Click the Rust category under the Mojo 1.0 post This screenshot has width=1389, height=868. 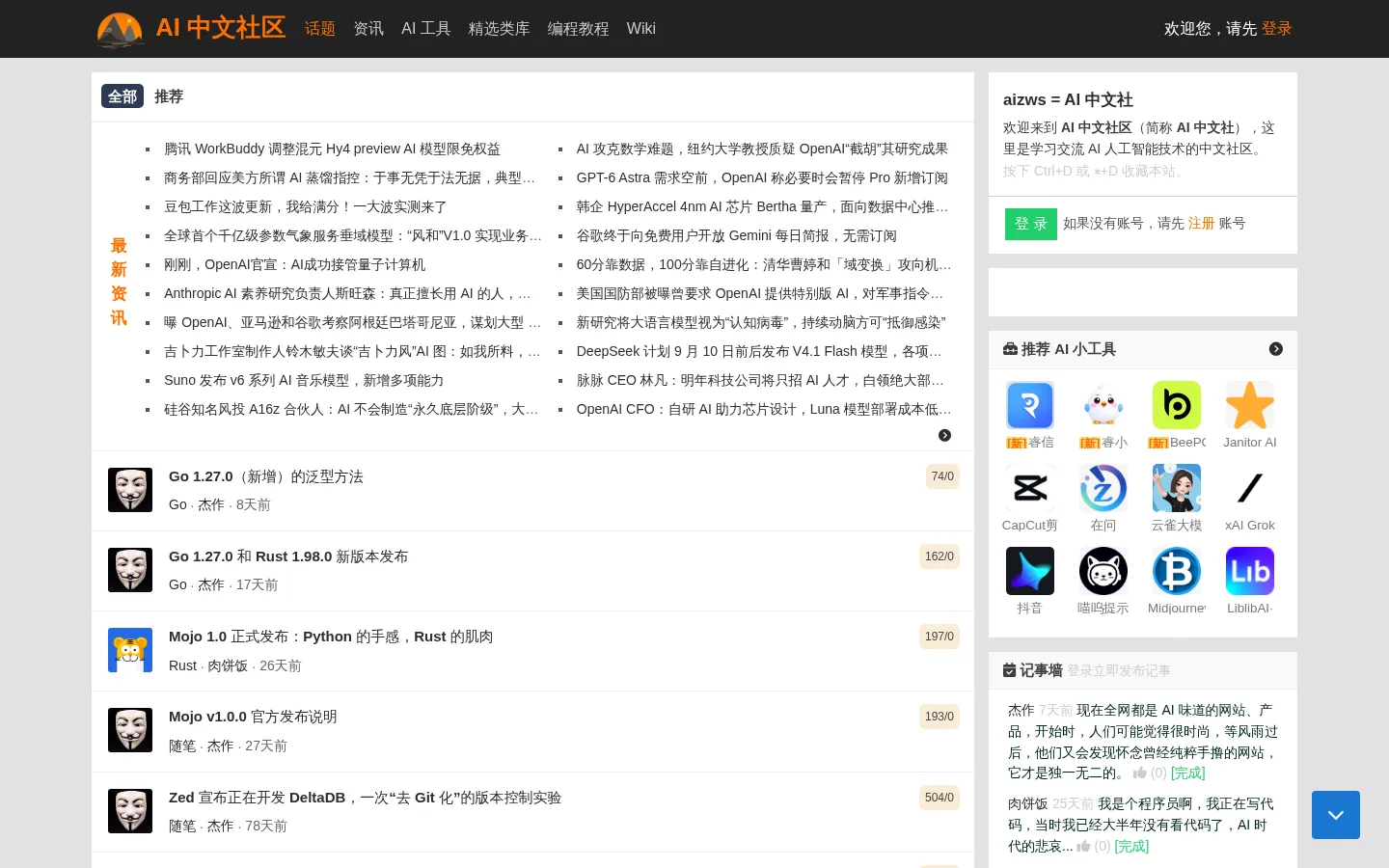tap(182, 665)
